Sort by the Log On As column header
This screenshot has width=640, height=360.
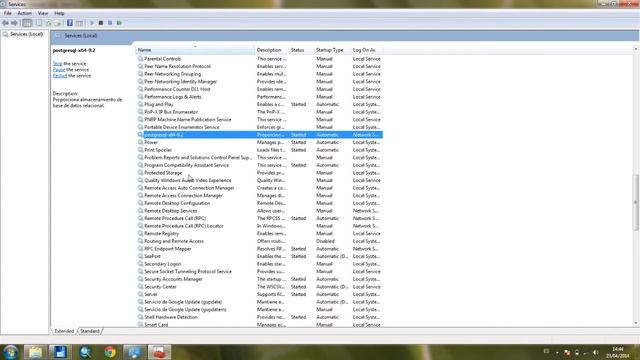point(367,50)
